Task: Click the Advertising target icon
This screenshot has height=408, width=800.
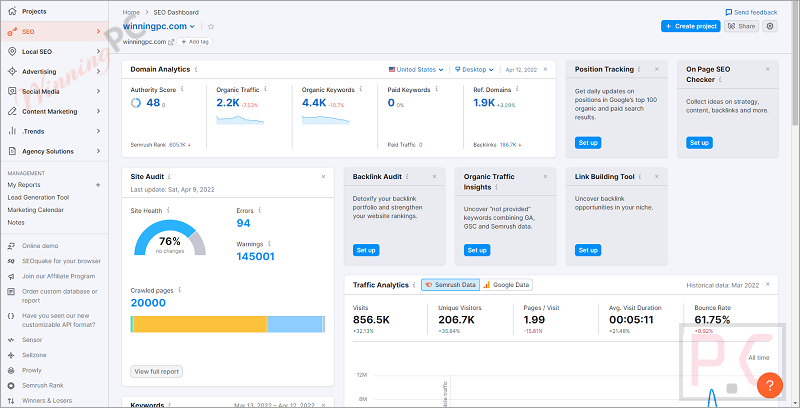Action: [12, 71]
